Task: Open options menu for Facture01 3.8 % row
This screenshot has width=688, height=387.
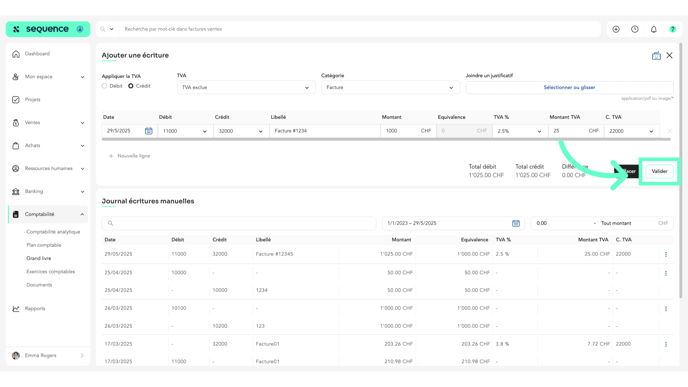Action: click(666, 344)
